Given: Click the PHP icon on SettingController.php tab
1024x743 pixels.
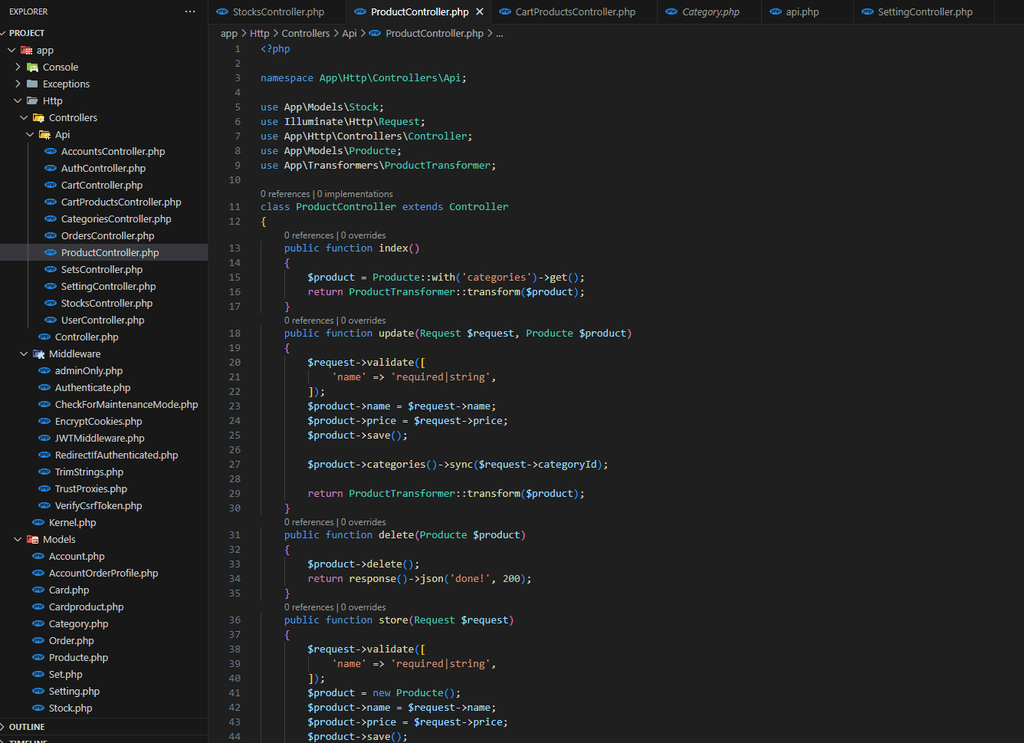Looking at the screenshot, I should click(x=868, y=12).
